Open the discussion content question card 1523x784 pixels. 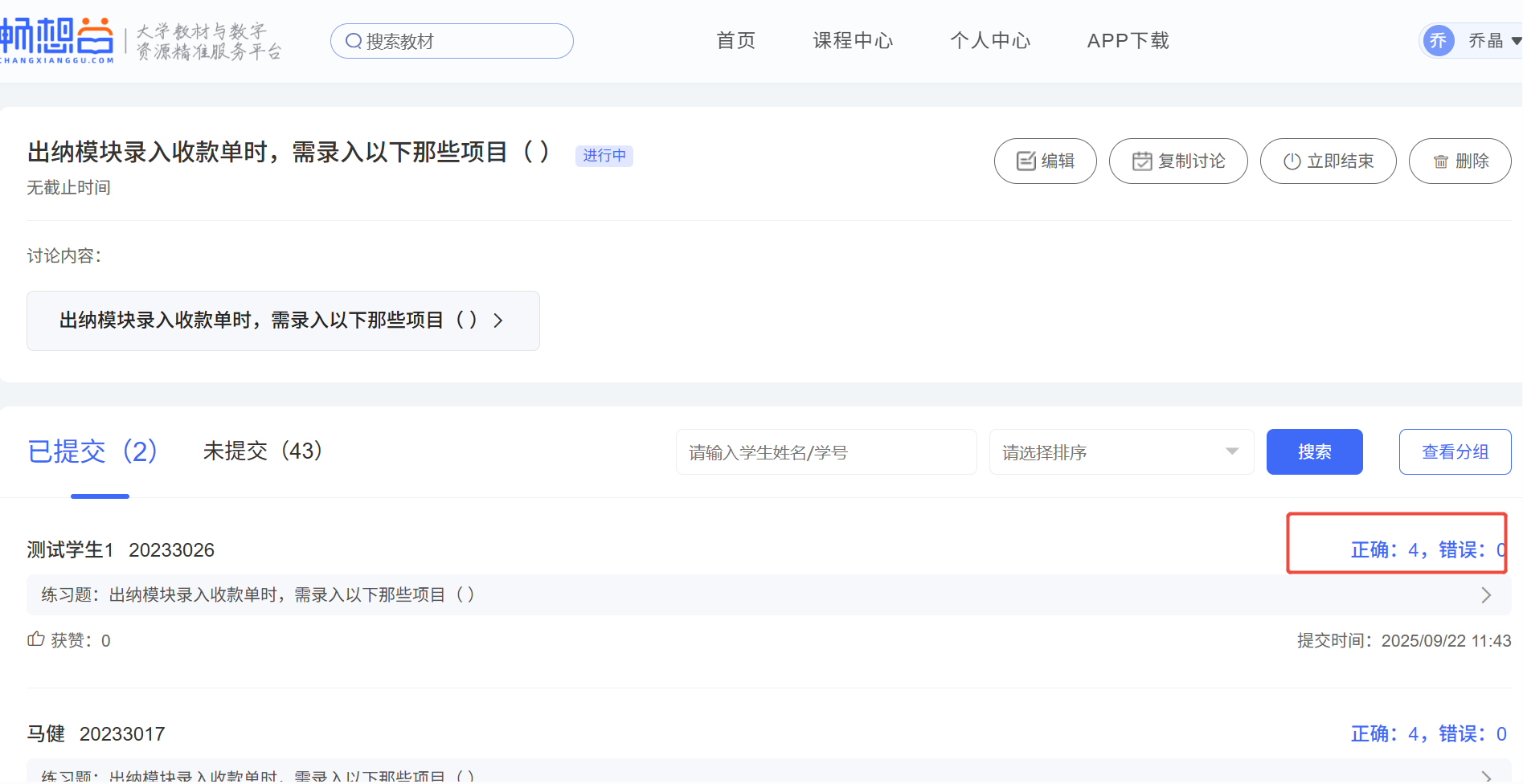(283, 321)
